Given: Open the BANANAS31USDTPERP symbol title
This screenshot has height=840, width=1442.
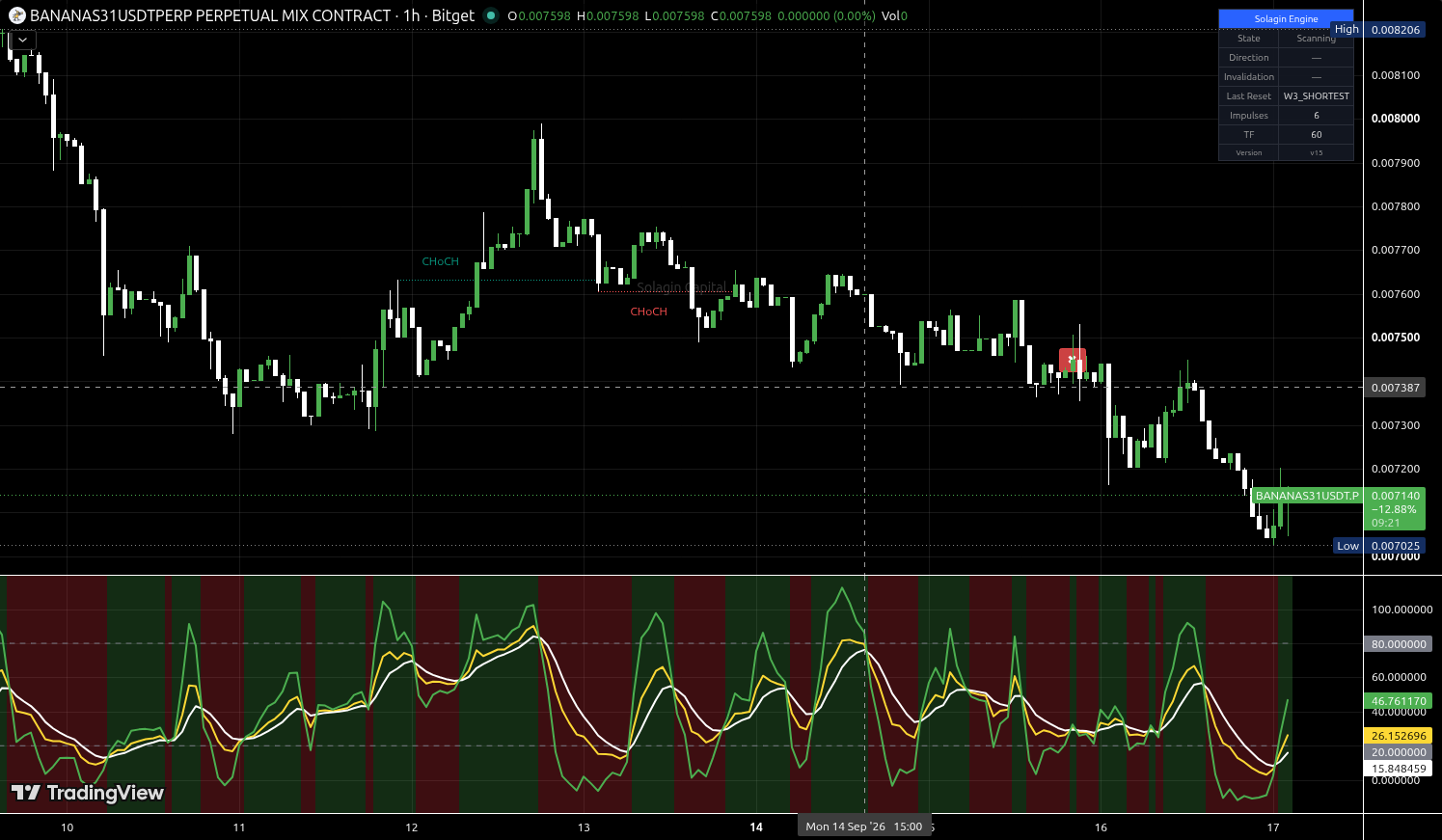Looking at the screenshot, I should tap(210, 15).
